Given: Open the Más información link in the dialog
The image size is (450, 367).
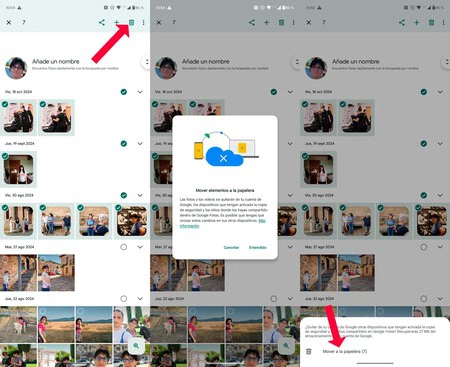Looking at the screenshot, I should [222, 223].
